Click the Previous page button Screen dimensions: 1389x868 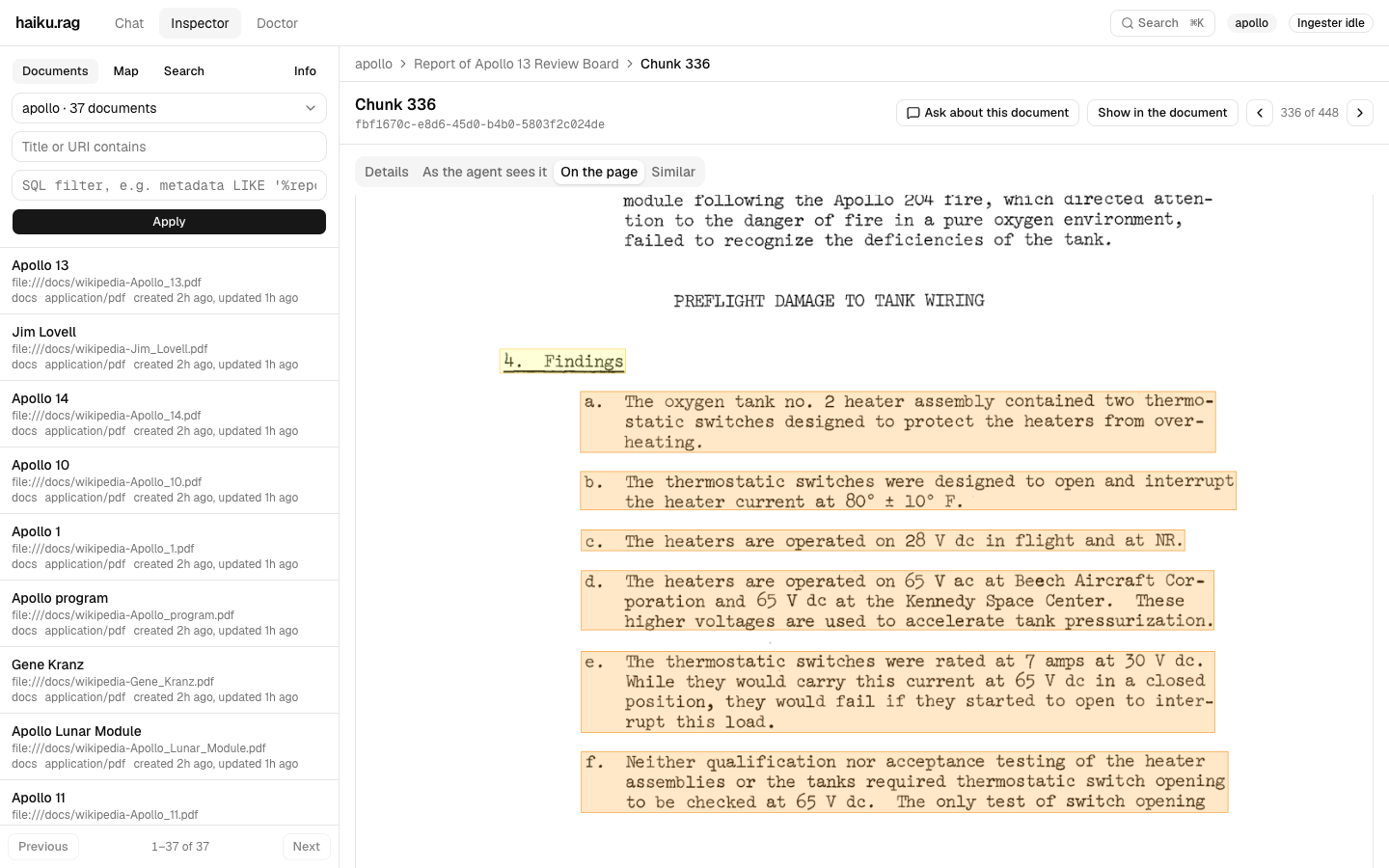pyautogui.click(x=43, y=847)
